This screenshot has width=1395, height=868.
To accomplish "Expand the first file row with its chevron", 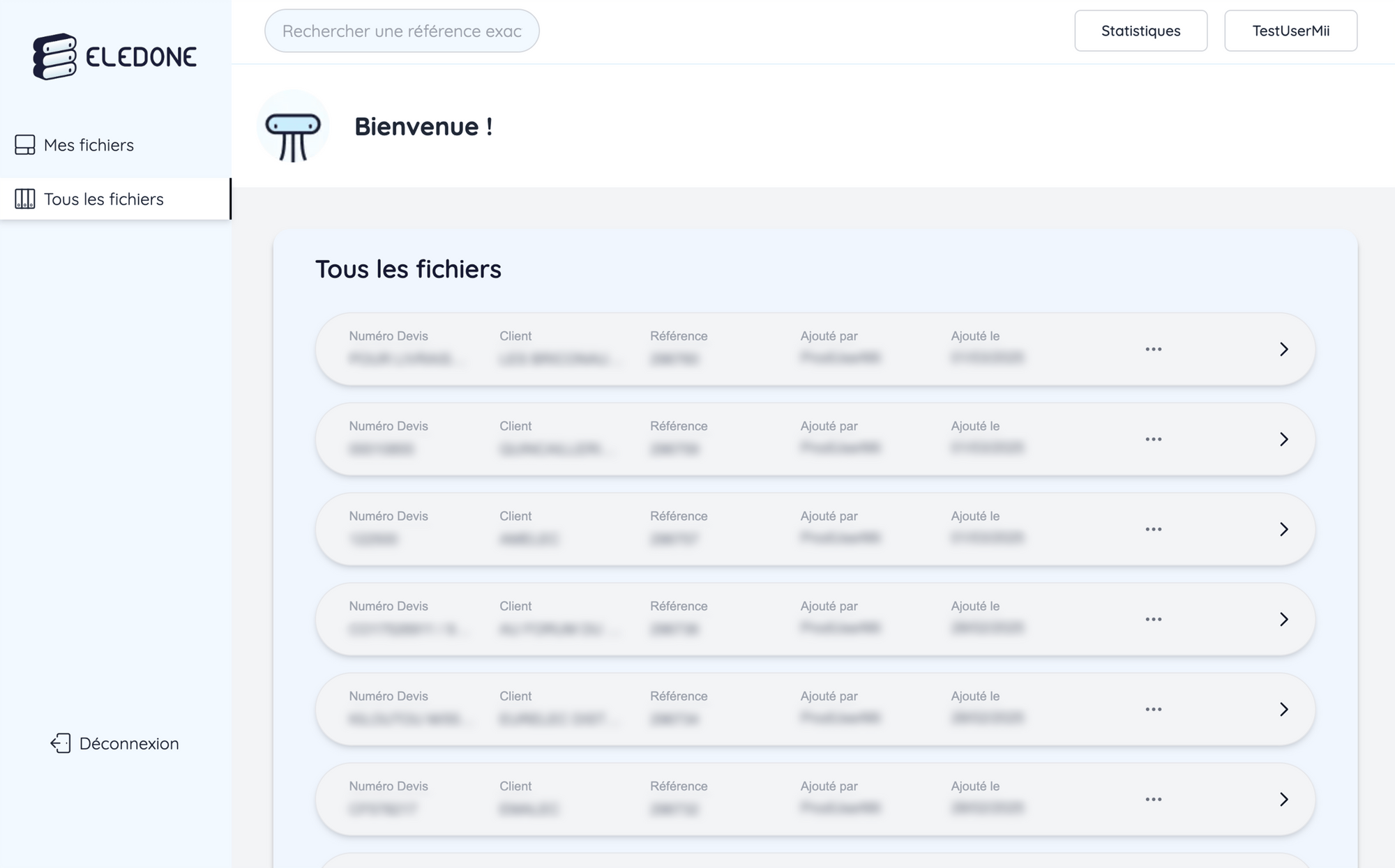I will pos(1284,349).
